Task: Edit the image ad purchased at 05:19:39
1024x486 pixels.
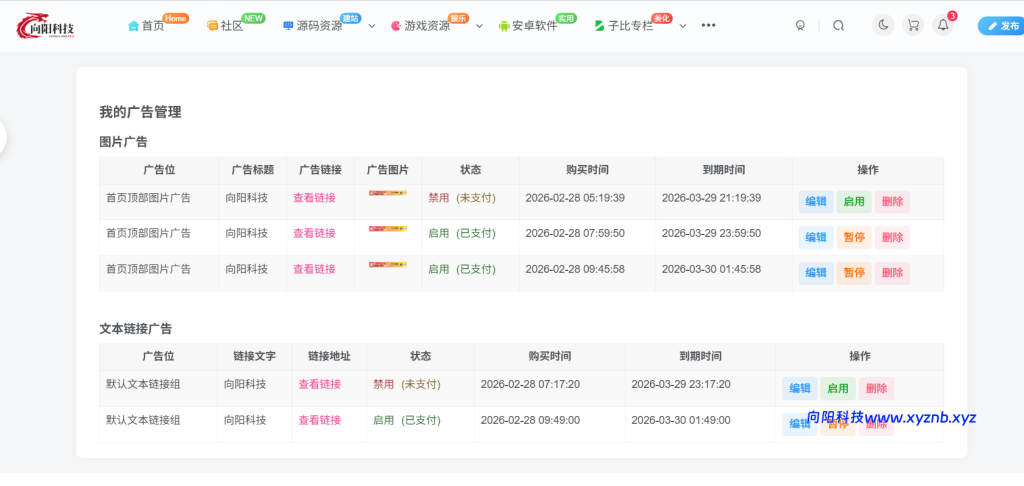Action: (816, 202)
